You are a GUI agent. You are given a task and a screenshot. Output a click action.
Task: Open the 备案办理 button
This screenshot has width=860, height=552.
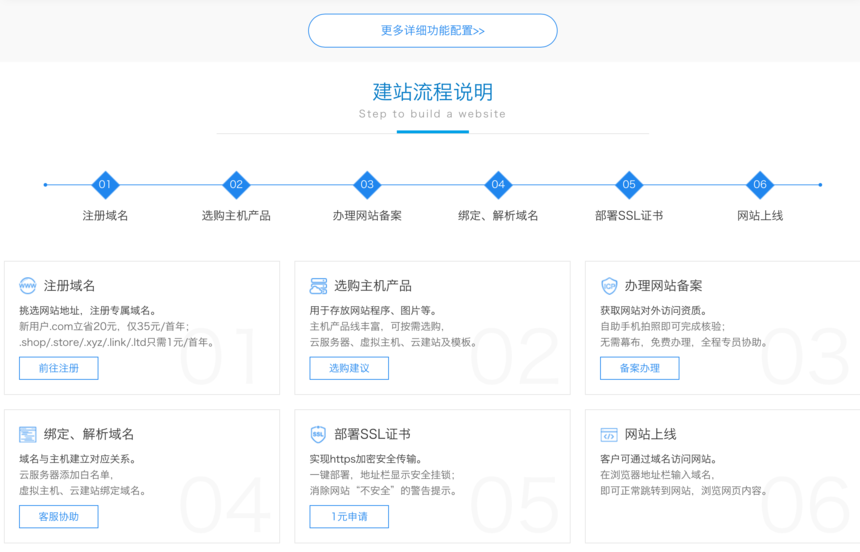[x=640, y=368]
